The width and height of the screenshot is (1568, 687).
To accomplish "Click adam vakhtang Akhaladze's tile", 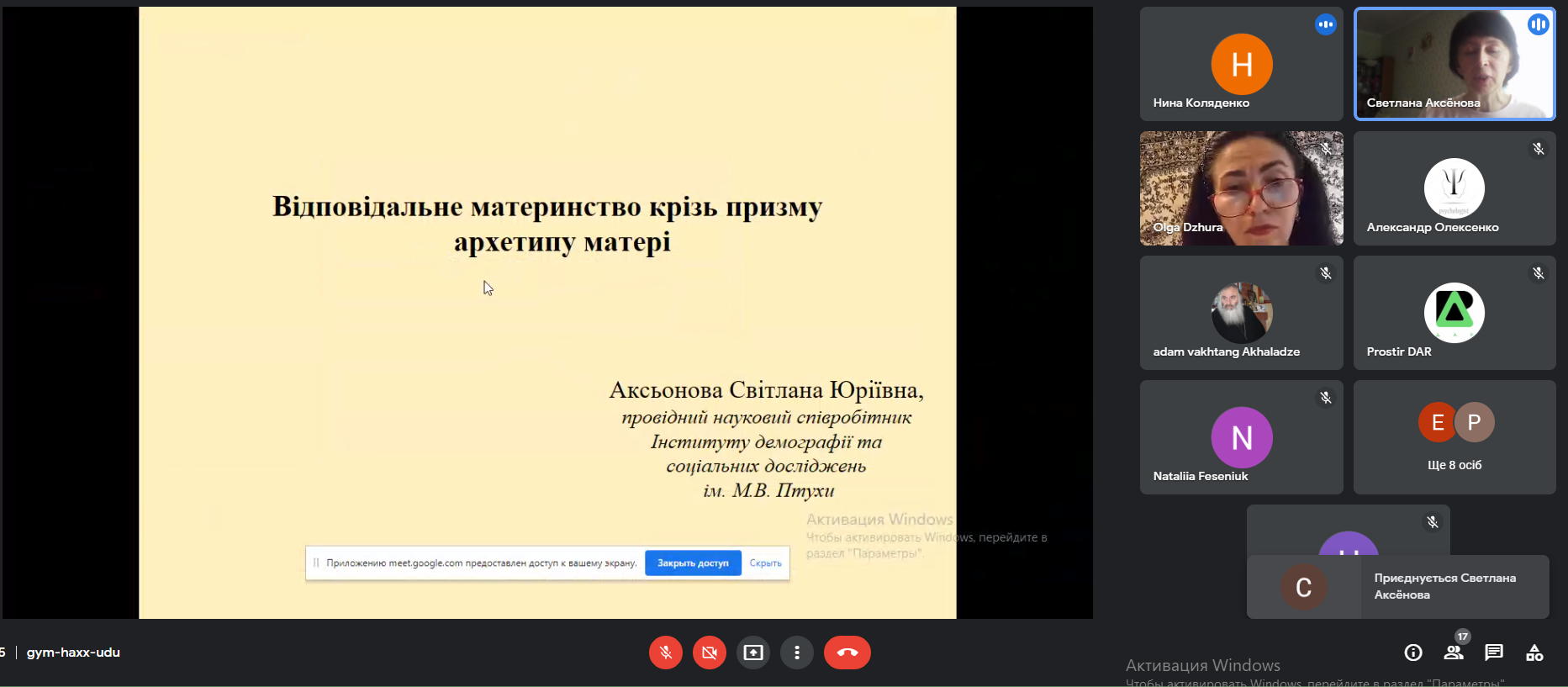I will (1241, 313).
